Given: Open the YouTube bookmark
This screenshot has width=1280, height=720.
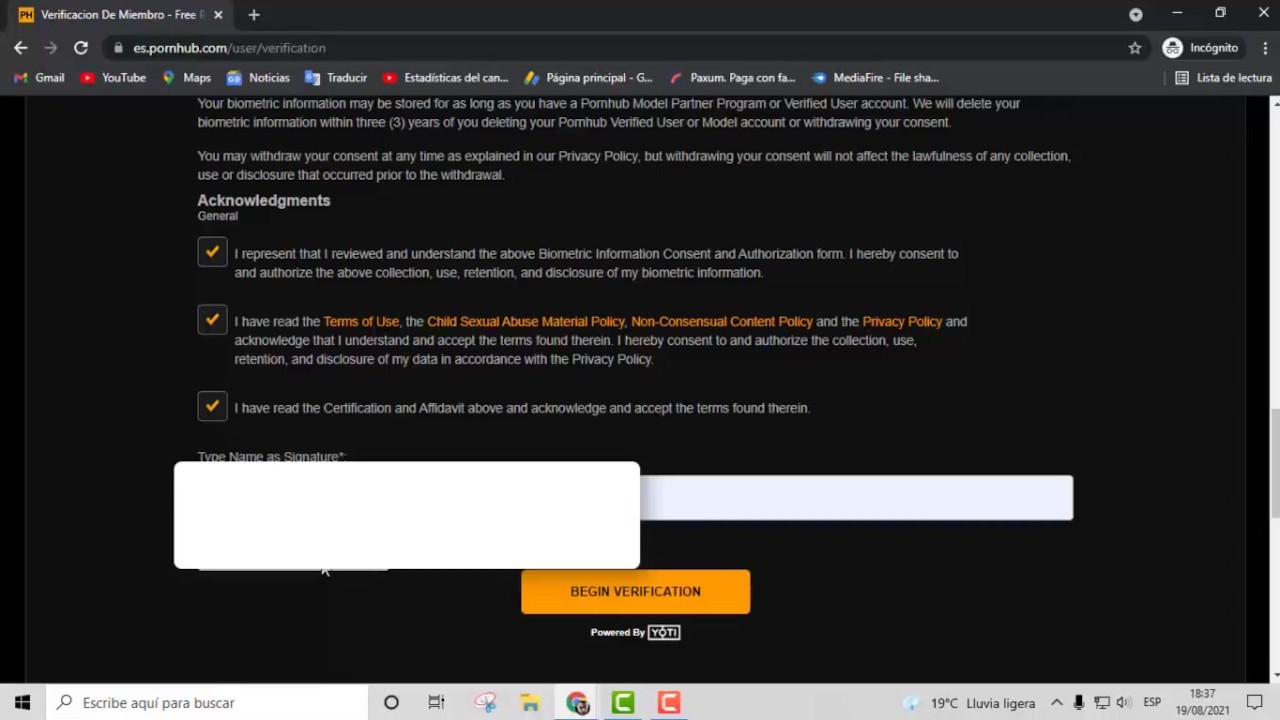Looking at the screenshot, I should [113, 78].
